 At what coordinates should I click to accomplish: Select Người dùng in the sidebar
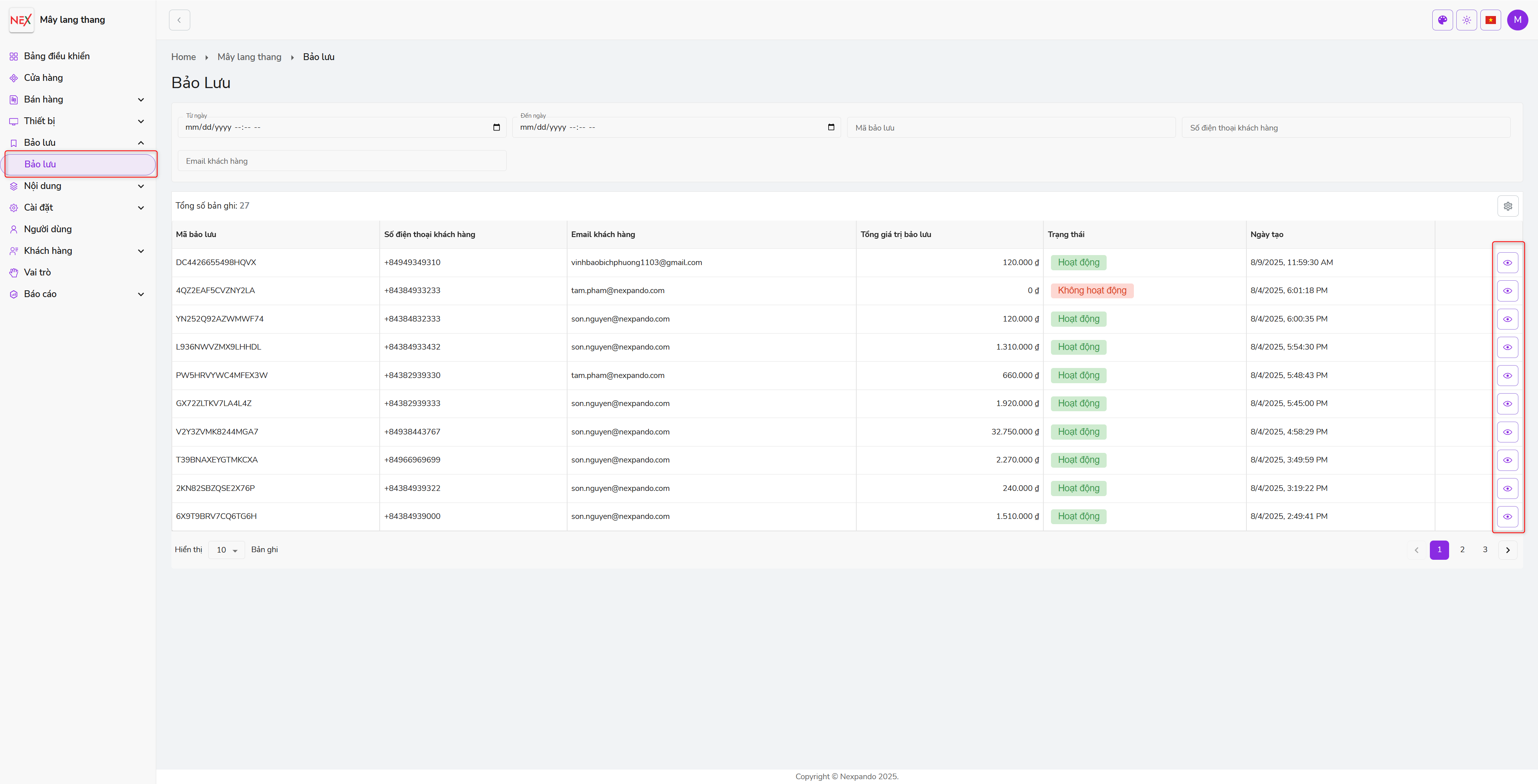tap(48, 229)
